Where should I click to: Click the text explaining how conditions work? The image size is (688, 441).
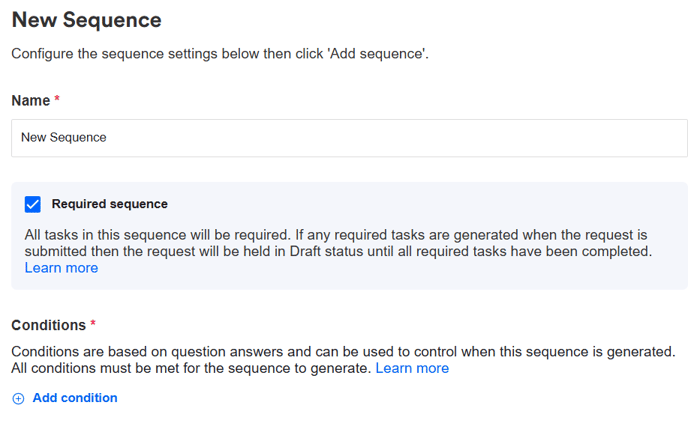[343, 351]
